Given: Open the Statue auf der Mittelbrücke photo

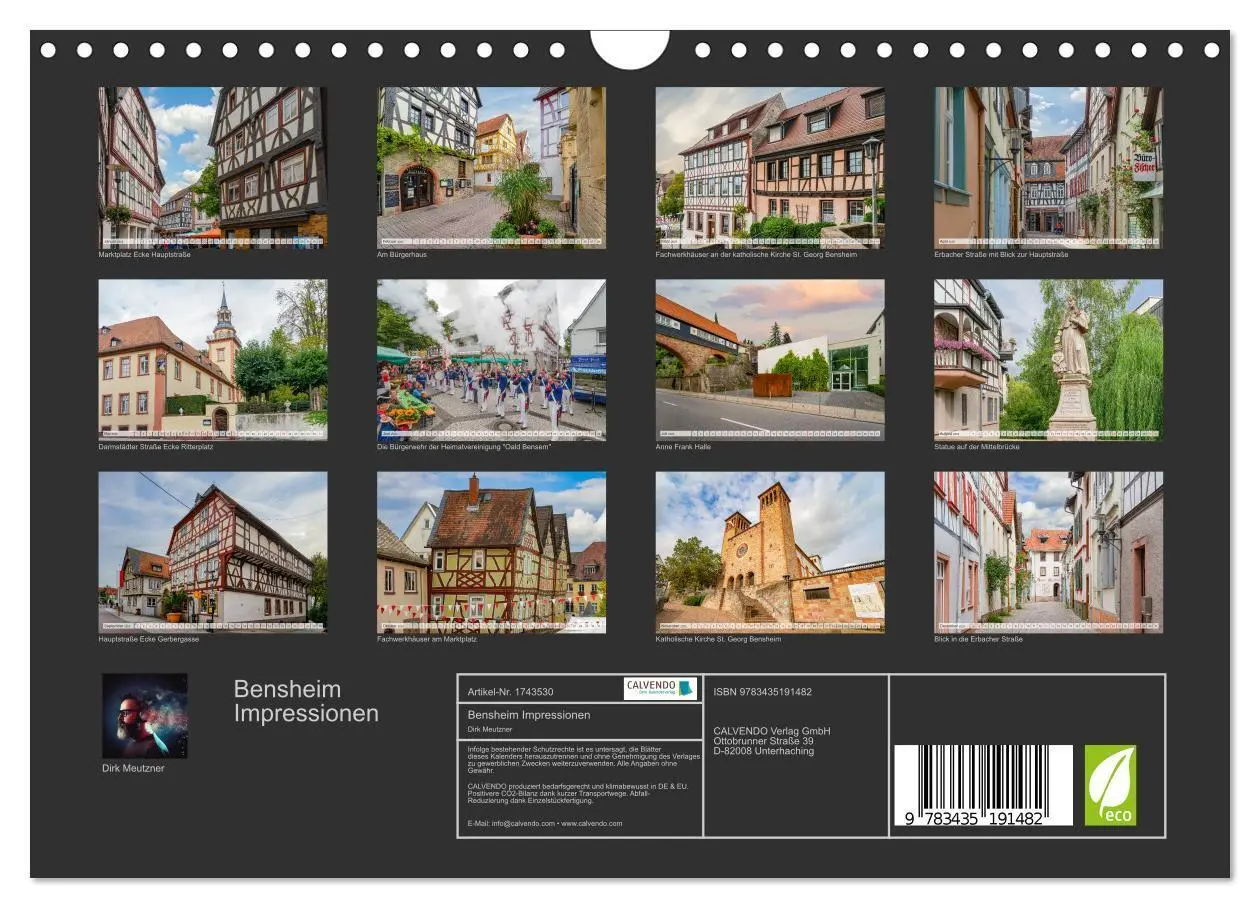Looking at the screenshot, I should pos(1049,360).
